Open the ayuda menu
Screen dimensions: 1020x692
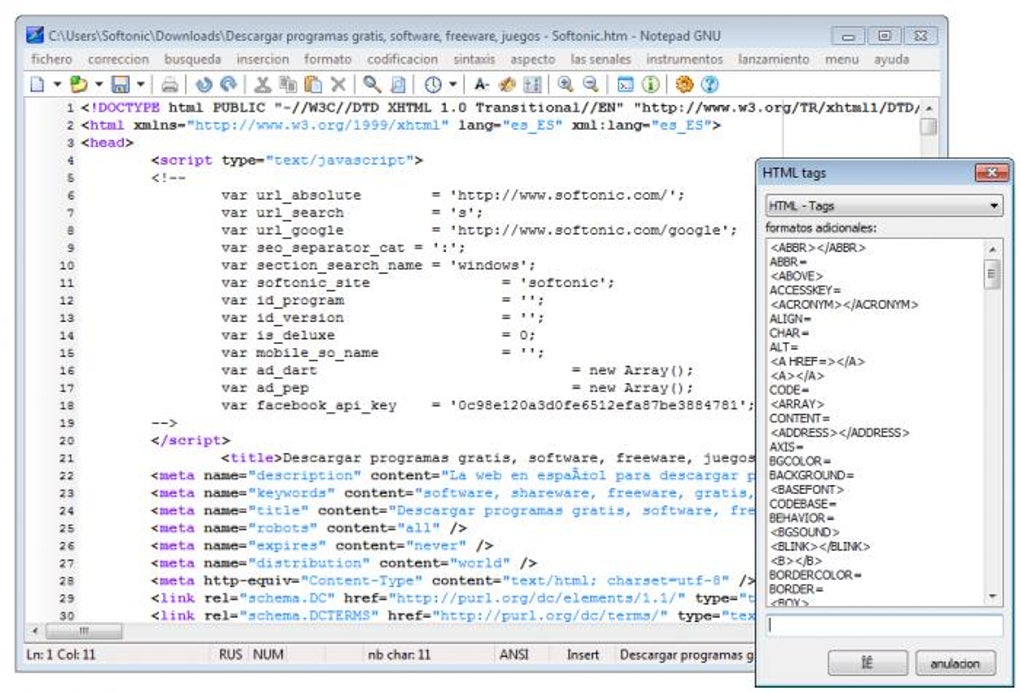pyautogui.click(x=891, y=59)
